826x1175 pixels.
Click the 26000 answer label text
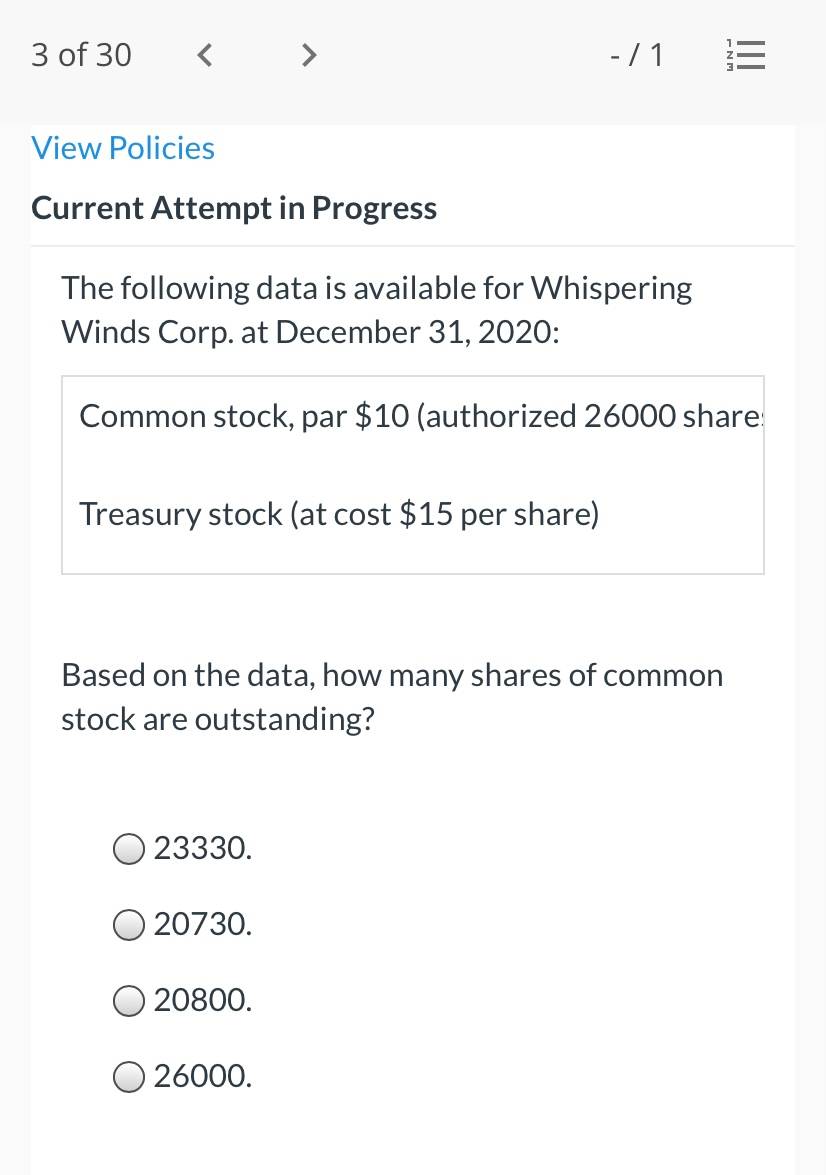[x=203, y=1076]
